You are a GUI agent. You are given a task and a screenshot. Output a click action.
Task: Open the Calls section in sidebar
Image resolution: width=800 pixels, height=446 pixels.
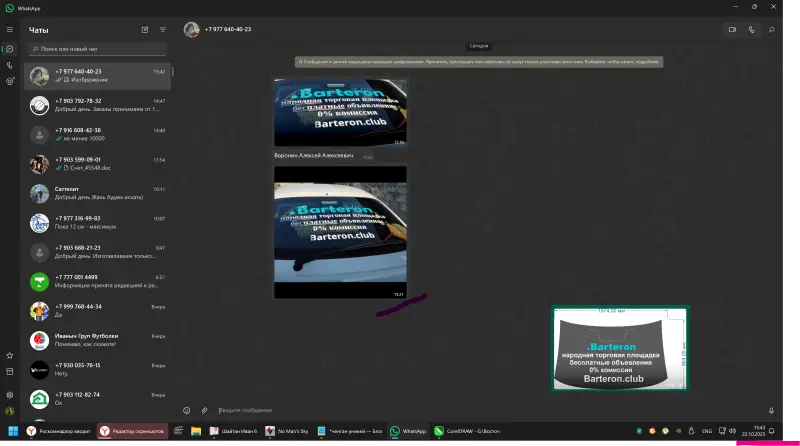coord(10,65)
